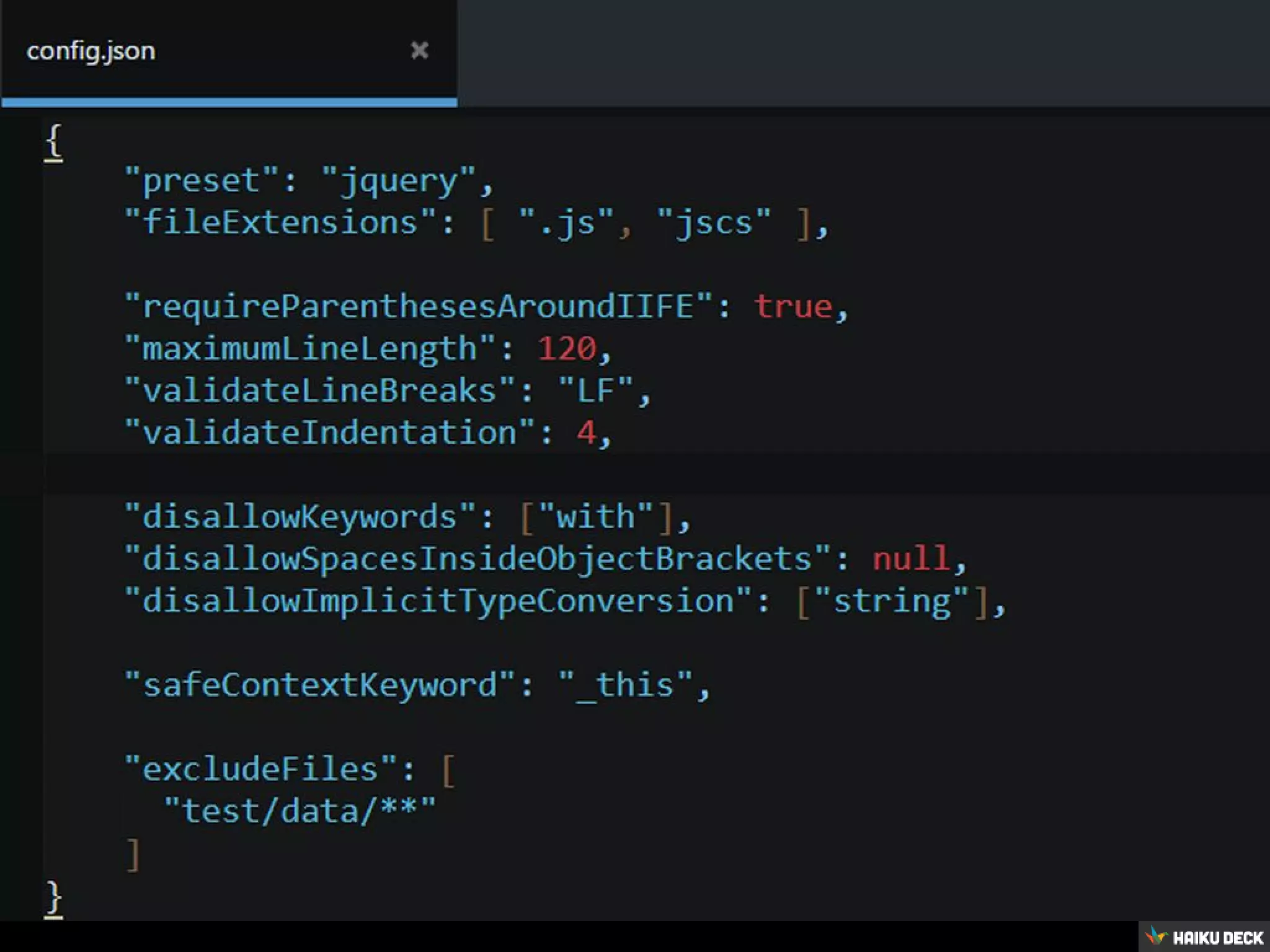
Task: Click the "requireParenthesesAroundIIFE" key
Action: [419, 307]
